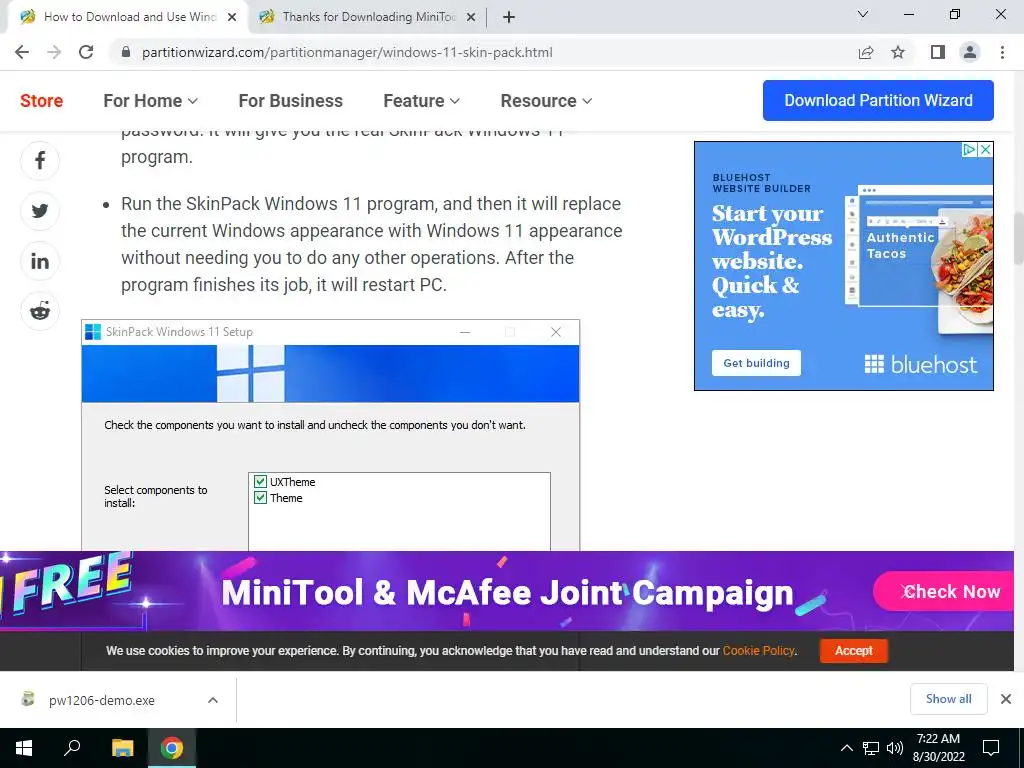Click Chrome icon on taskbar

(172, 748)
